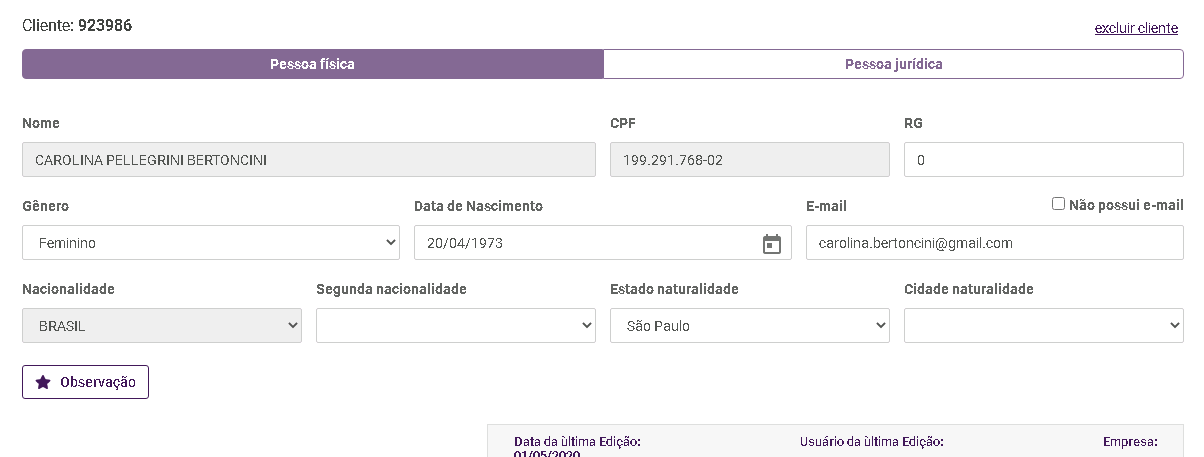Open the date of birth calendar picker
This screenshot has width=1204, height=457.
772,244
